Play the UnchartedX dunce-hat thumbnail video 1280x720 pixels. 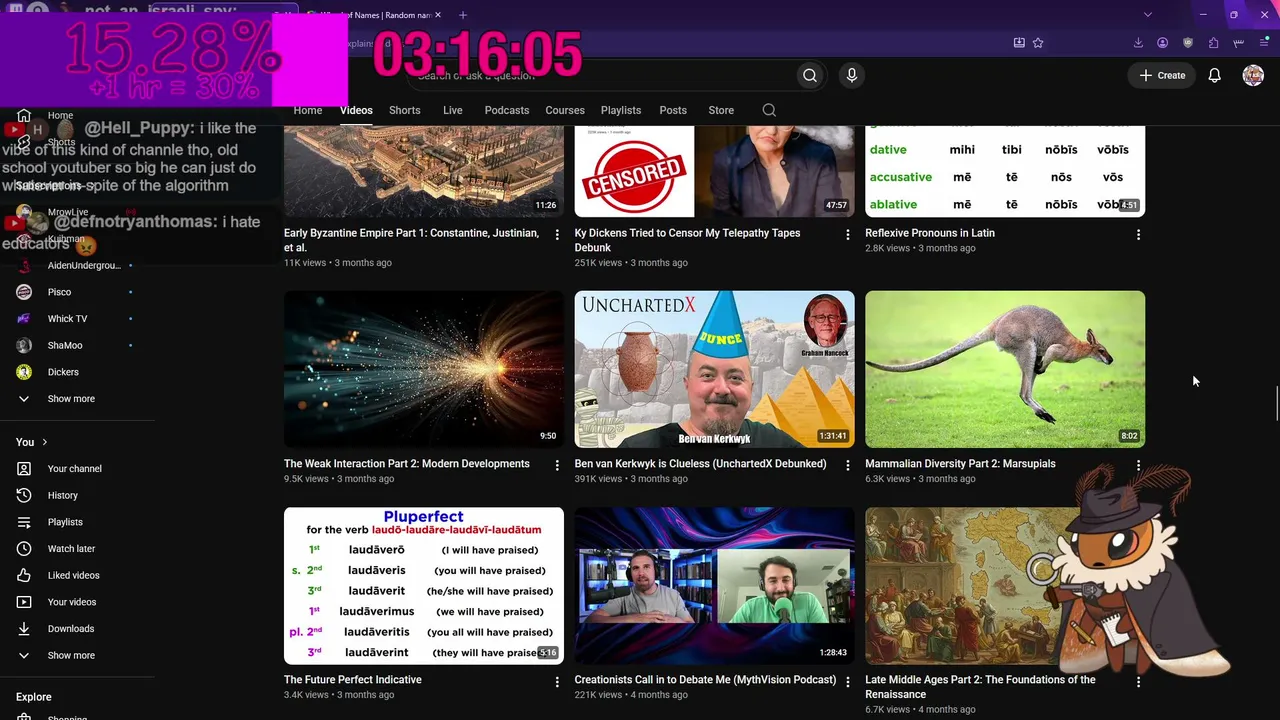[714, 369]
